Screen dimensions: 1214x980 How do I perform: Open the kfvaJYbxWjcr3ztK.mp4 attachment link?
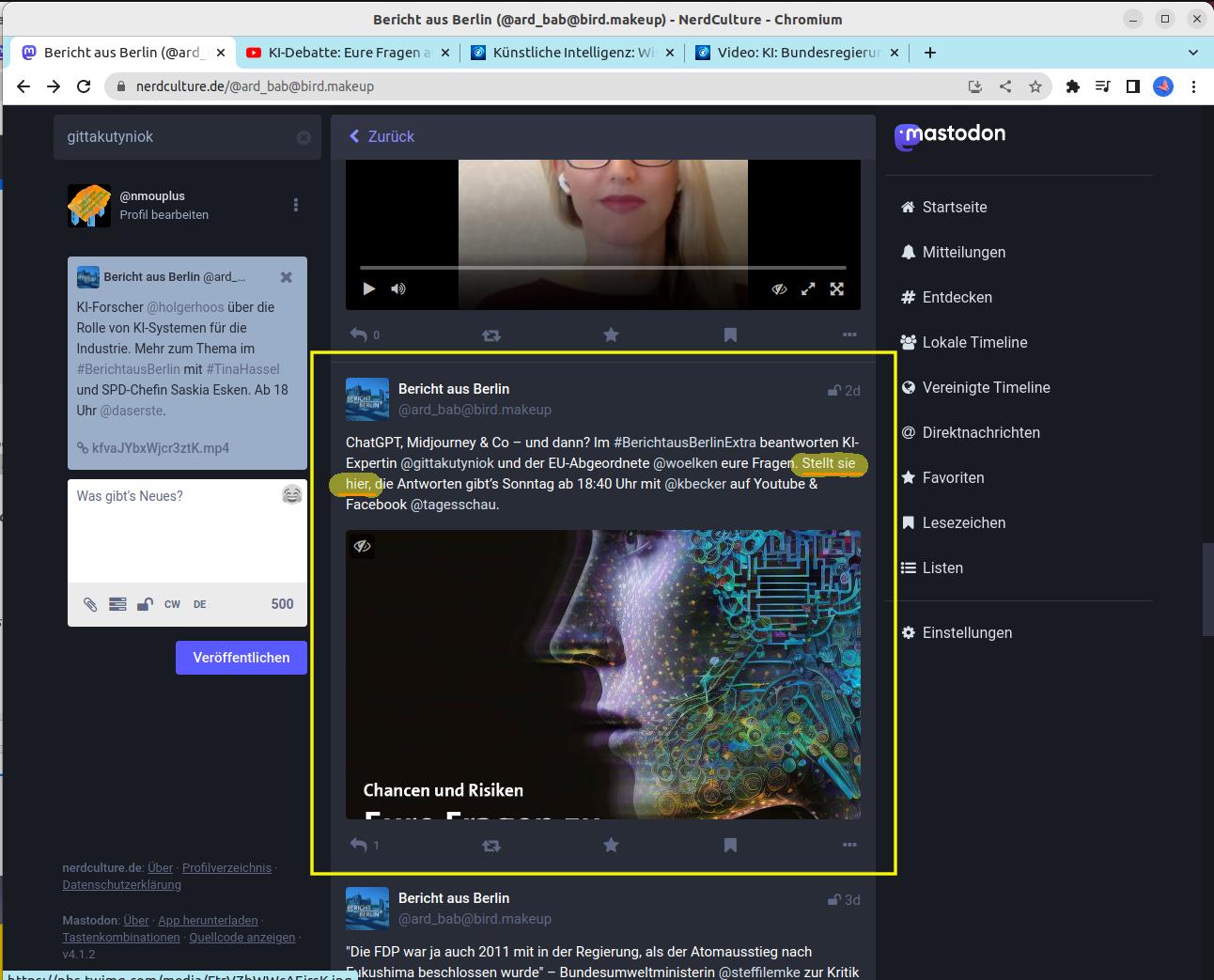pyautogui.click(x=153, y=448)
